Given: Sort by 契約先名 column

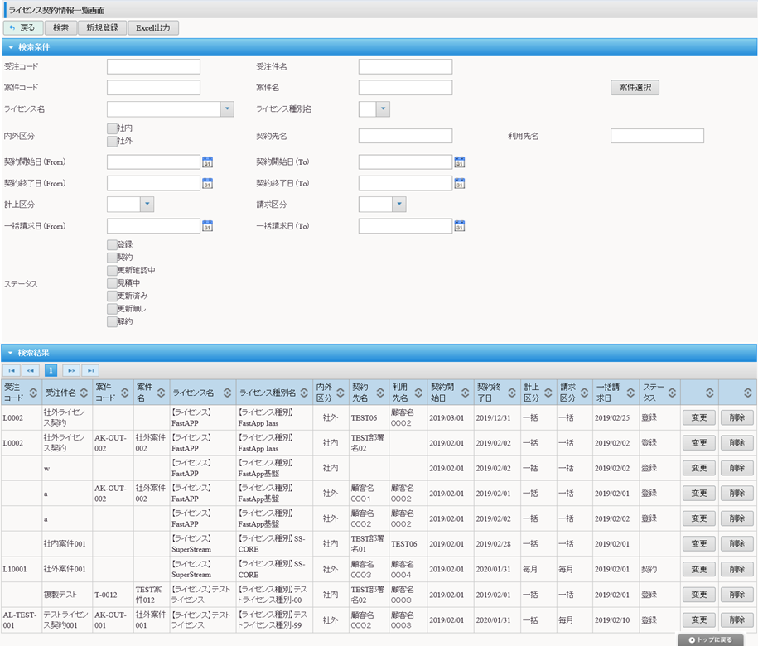Looking at the screenshot, I should click(x=380, y=393).
